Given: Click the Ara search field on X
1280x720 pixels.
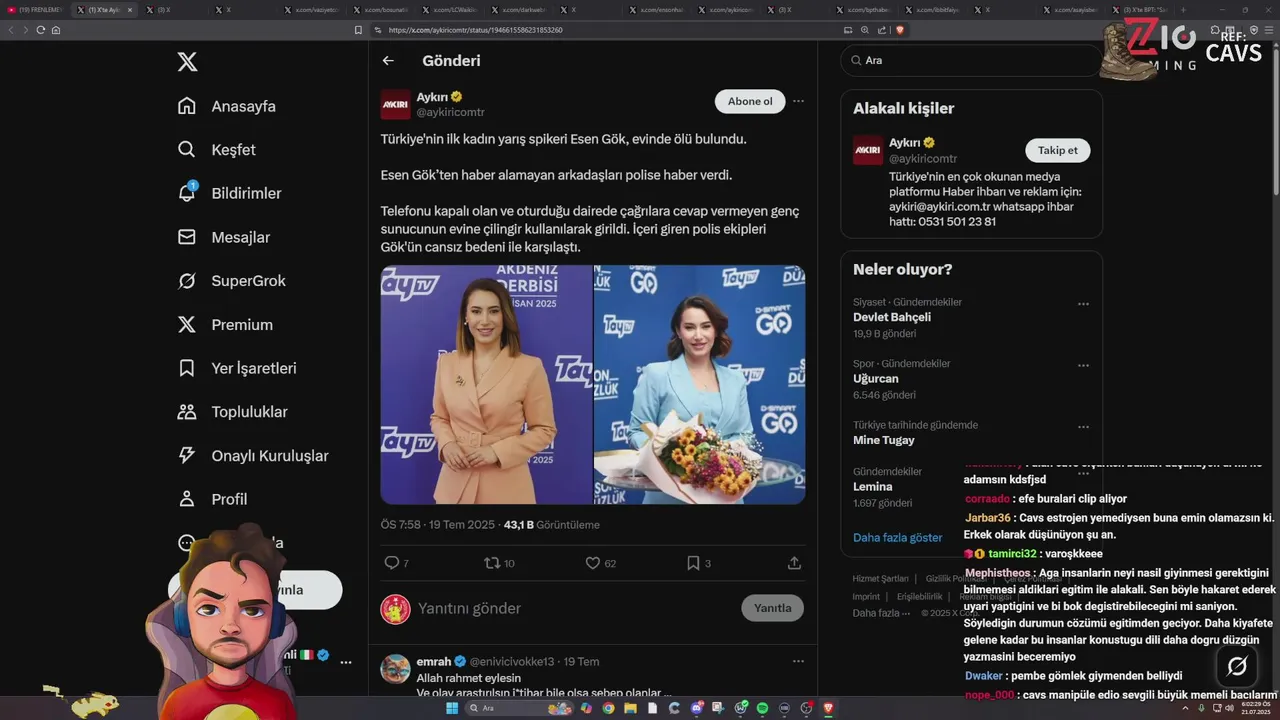Looking at the screenshot, I should (x=970, y=60).
